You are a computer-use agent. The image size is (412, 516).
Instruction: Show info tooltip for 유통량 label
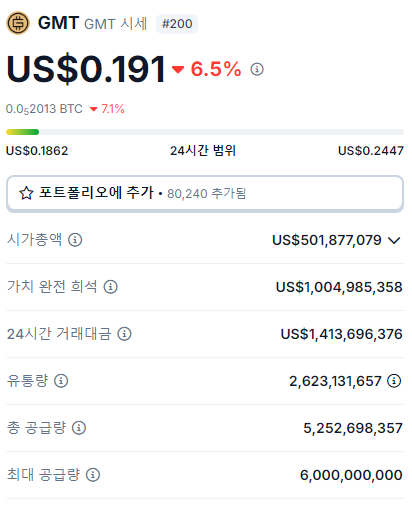[x=61, y=381]
